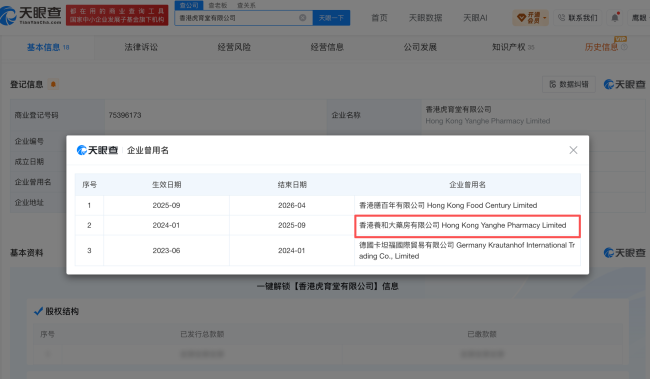Open the notification bell icon
The image size is (650, 379).
[x=615, y=18]
